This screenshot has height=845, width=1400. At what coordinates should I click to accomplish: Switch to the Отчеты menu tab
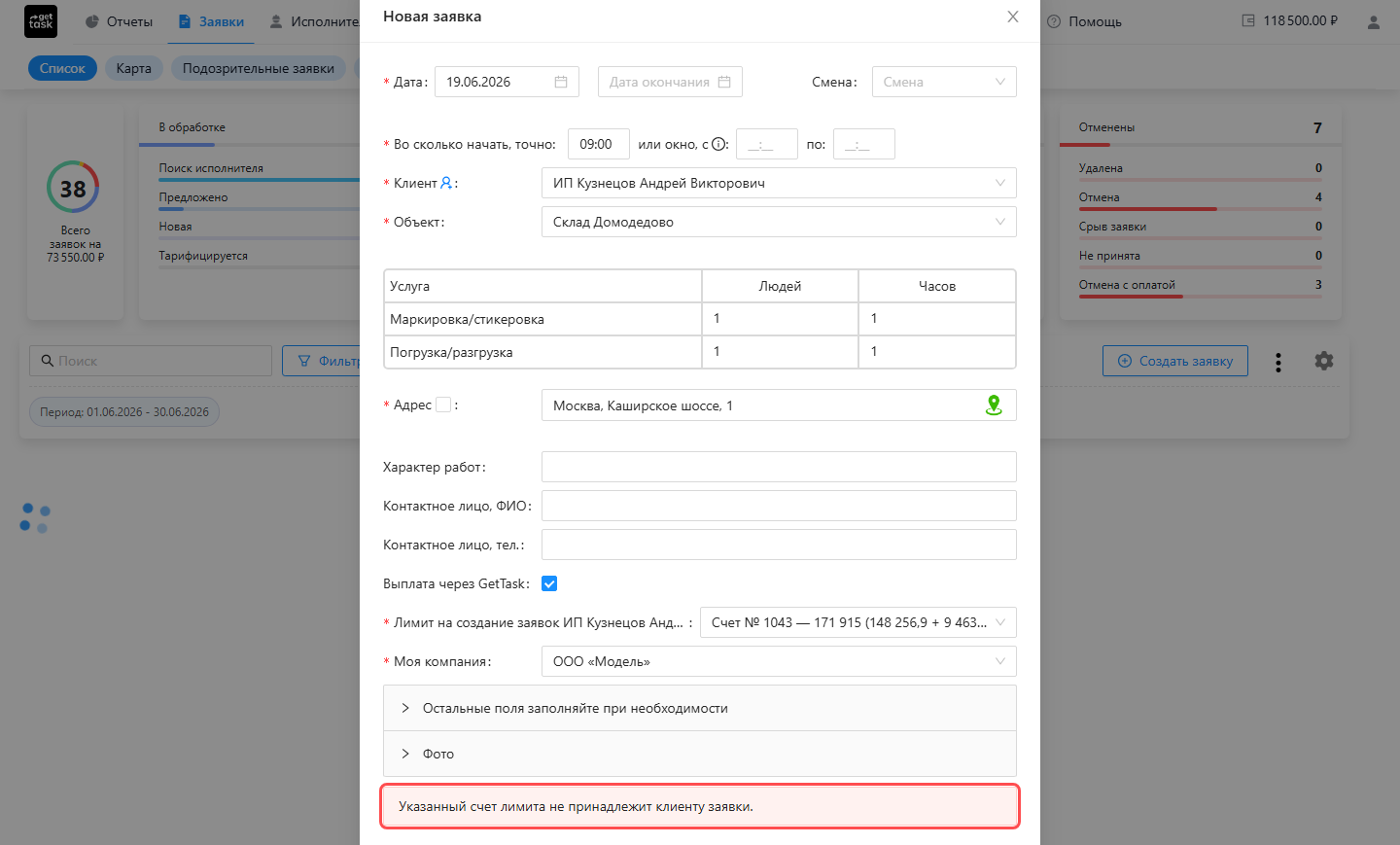[x=119, y=21]
